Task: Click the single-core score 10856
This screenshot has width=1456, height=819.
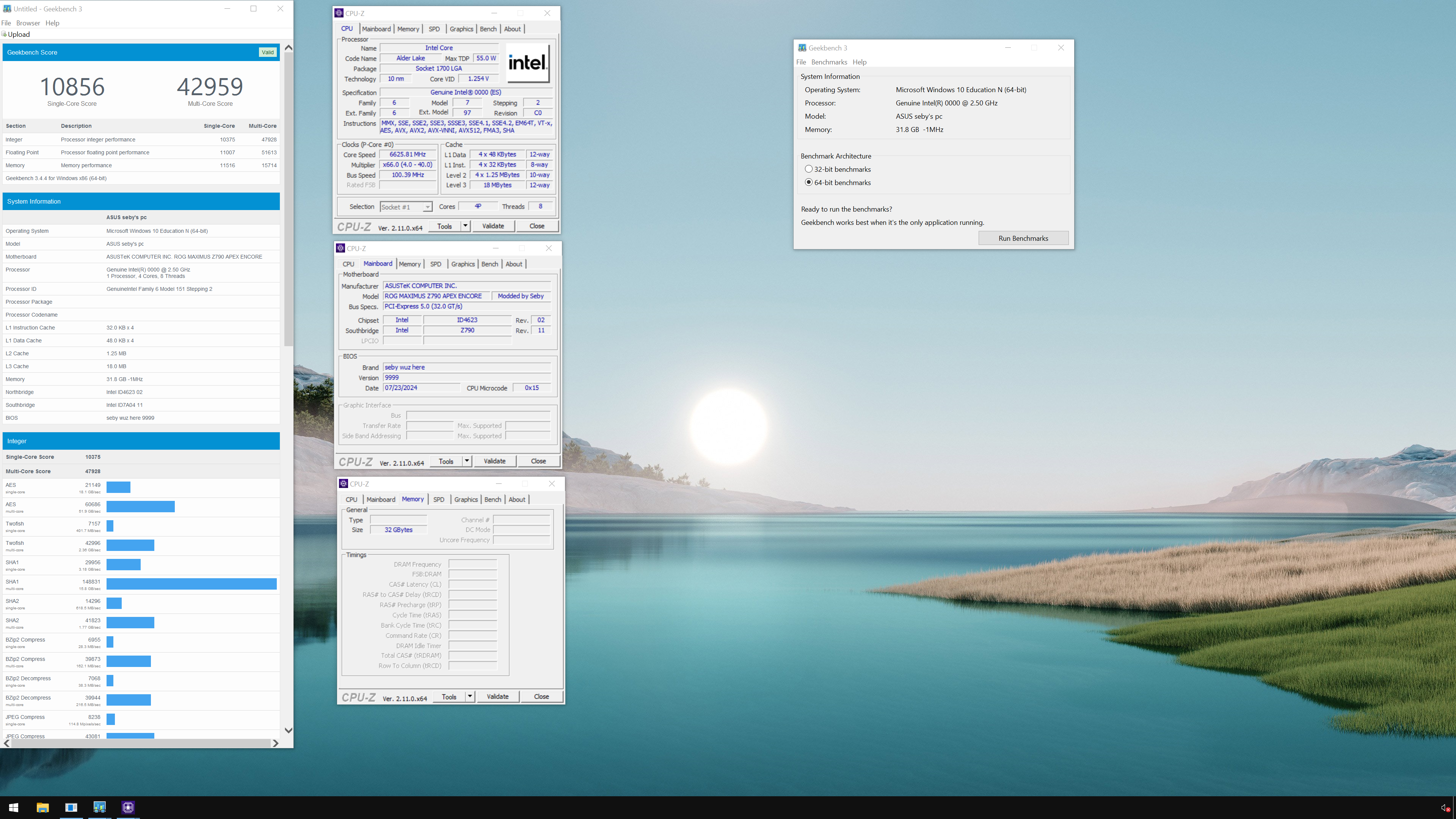Action: (x=72, y=87)
